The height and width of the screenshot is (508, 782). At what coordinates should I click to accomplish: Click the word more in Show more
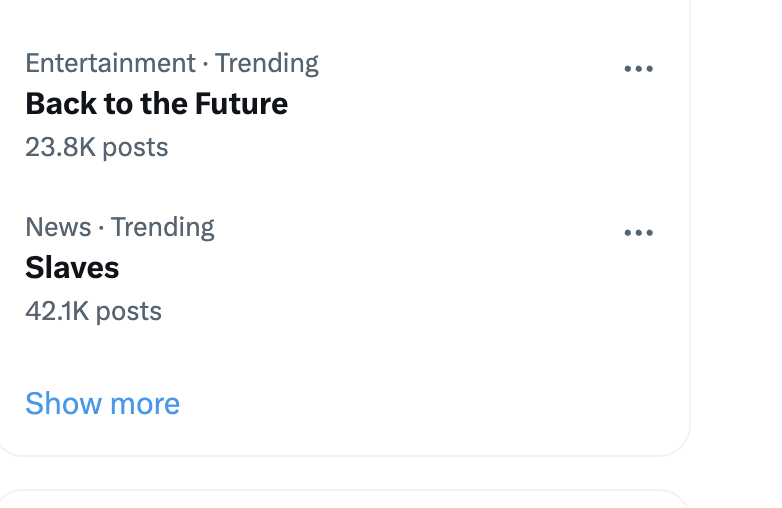(144, 404)
